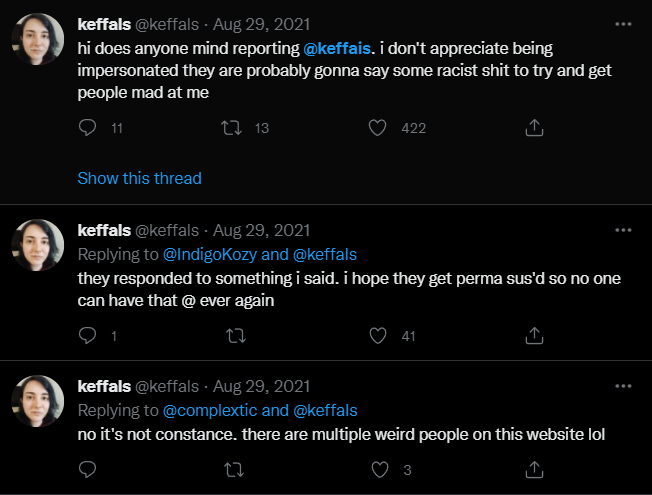Open more options for second tweet

coord(623,230)
